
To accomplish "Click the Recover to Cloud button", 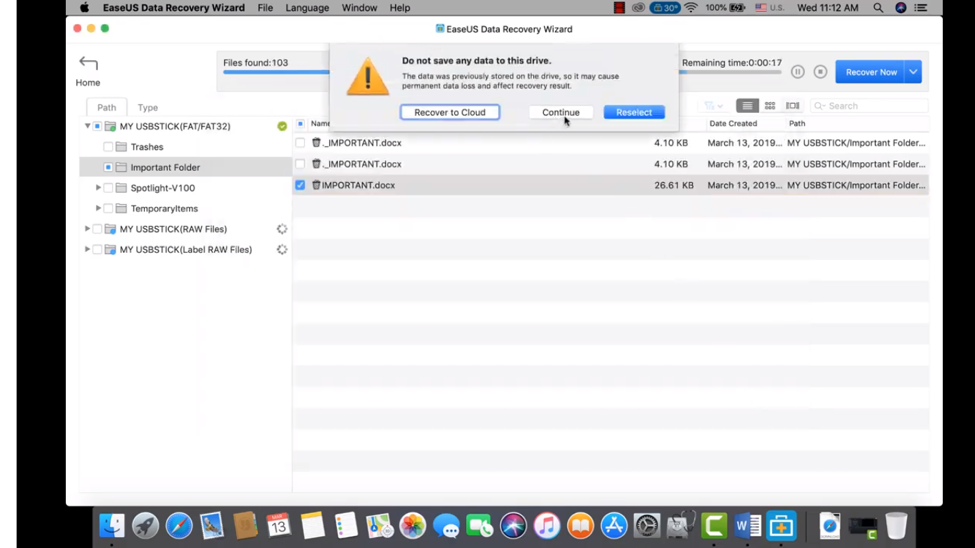I will tap(450, 112).
